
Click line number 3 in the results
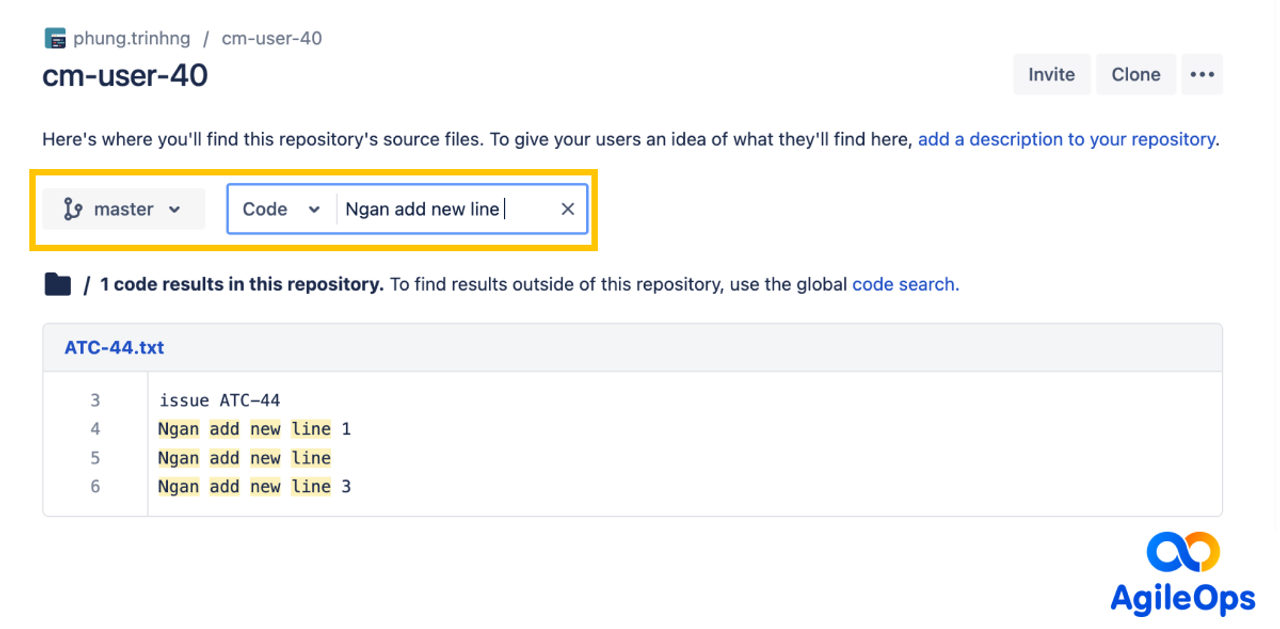pos(96,401)
